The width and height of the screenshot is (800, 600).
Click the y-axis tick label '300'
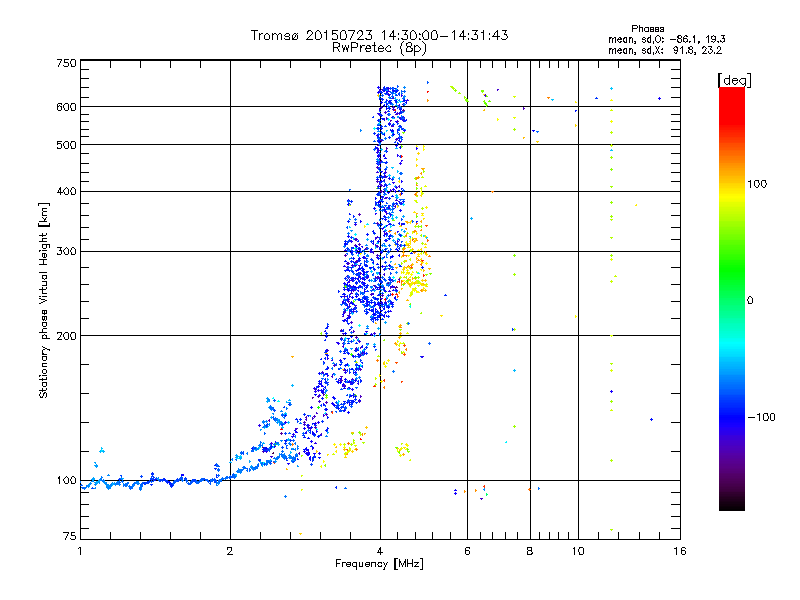tap(66, 252)
